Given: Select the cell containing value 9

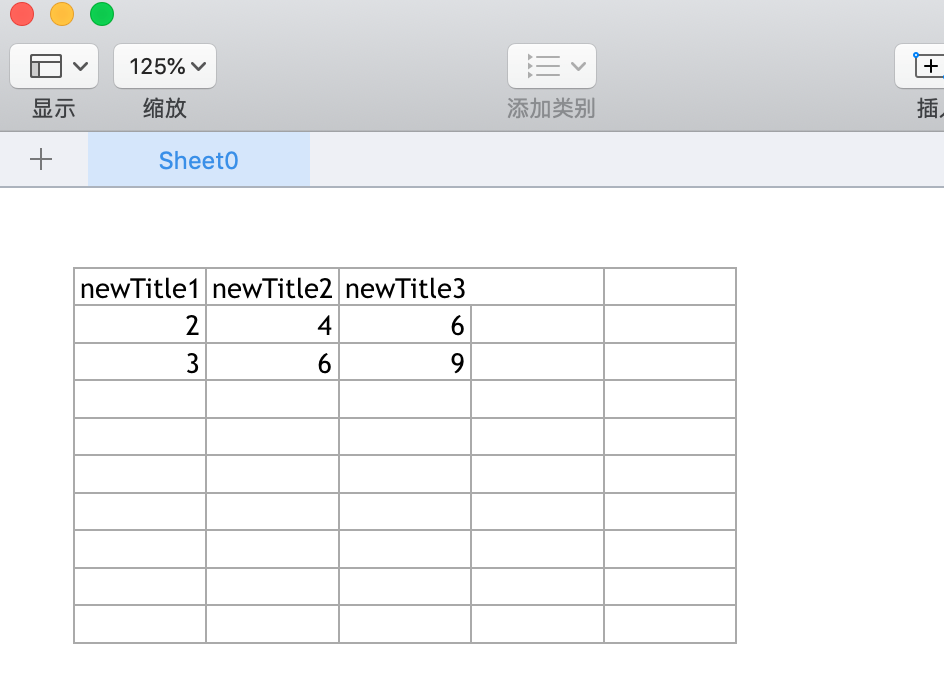Looking at the screenshot, I should pos(404,362).
